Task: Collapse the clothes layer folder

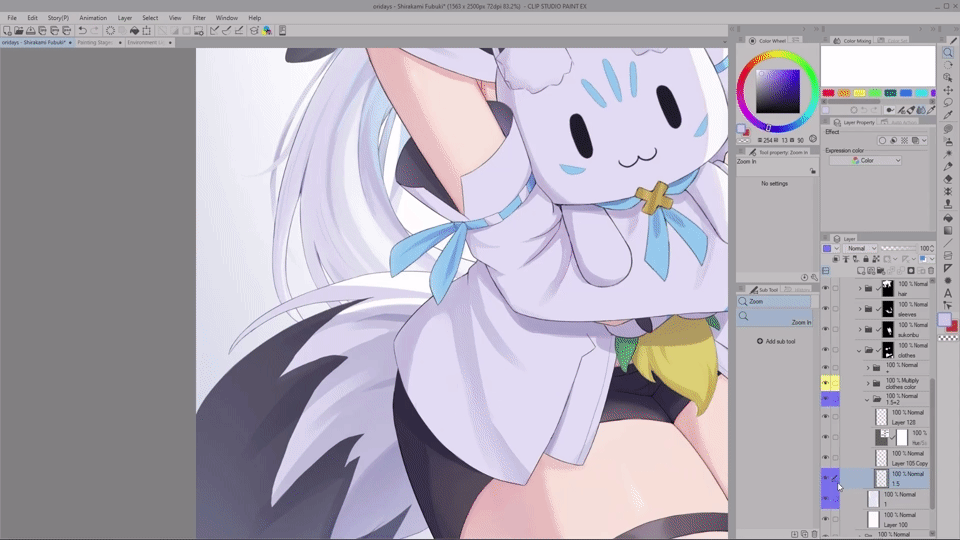Action: click(859, 350)
